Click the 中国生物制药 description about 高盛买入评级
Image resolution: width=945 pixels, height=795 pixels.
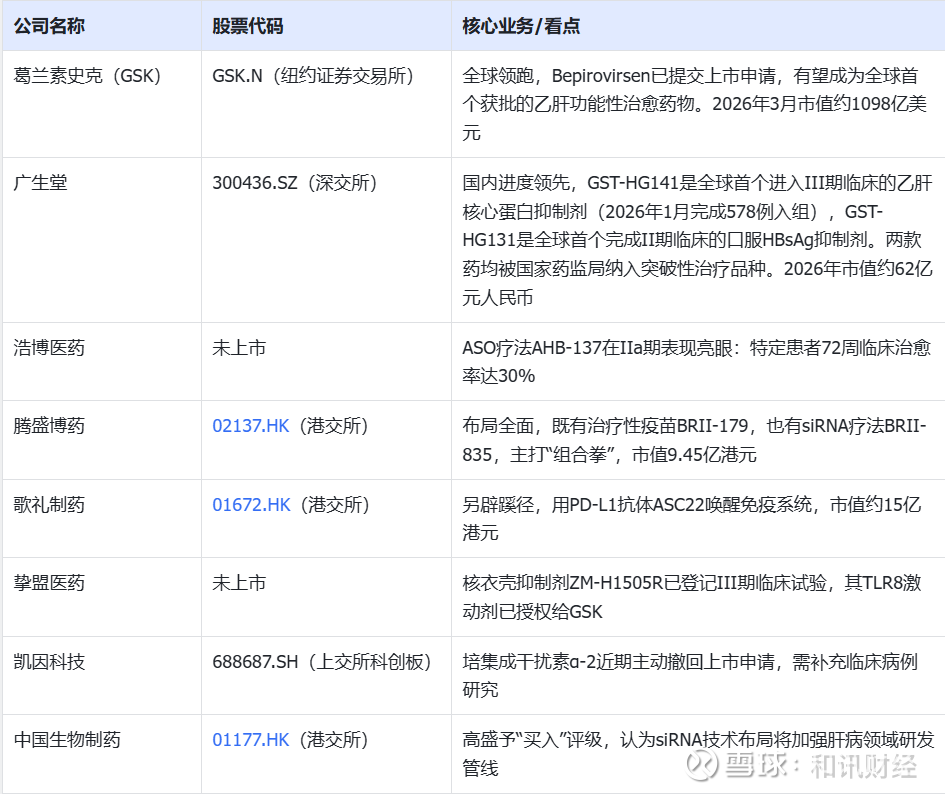click(699, 754)
